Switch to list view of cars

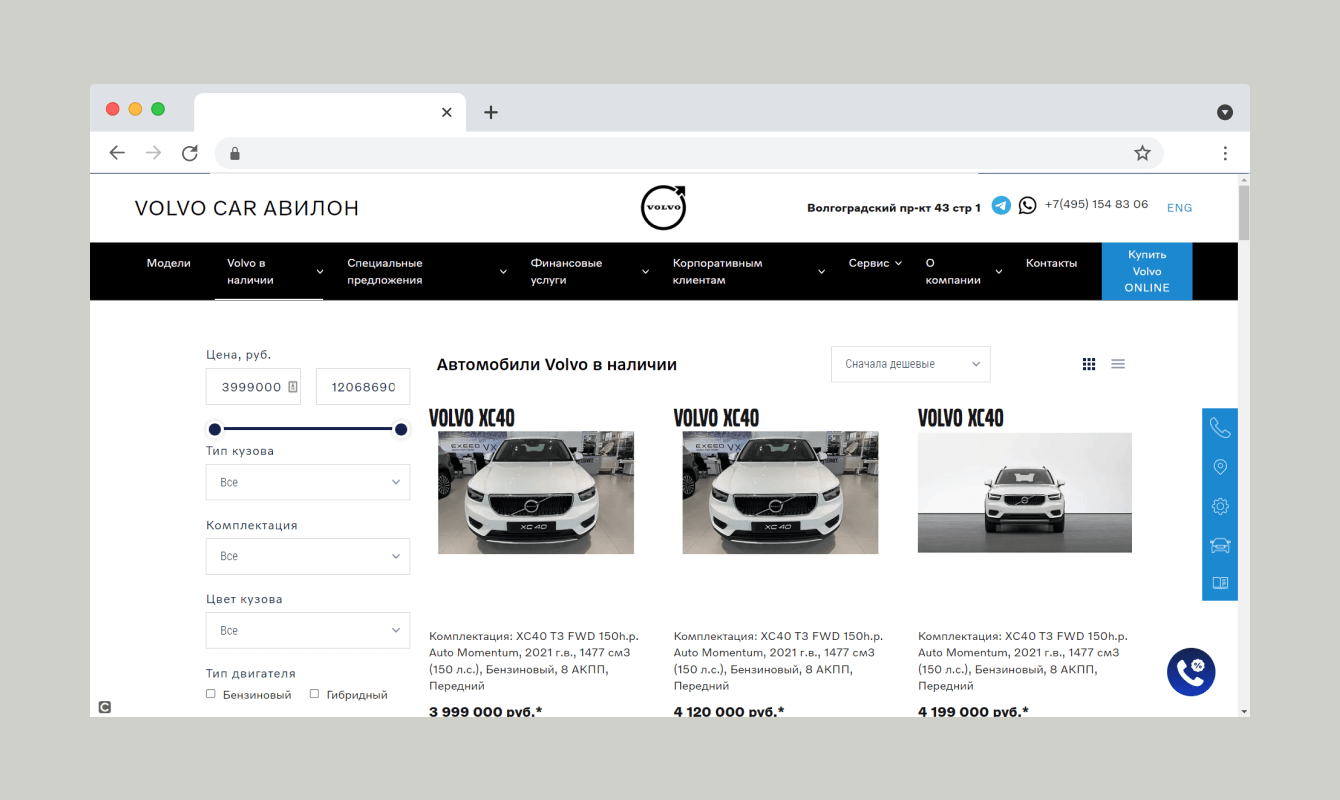[x=1118, y=364]
